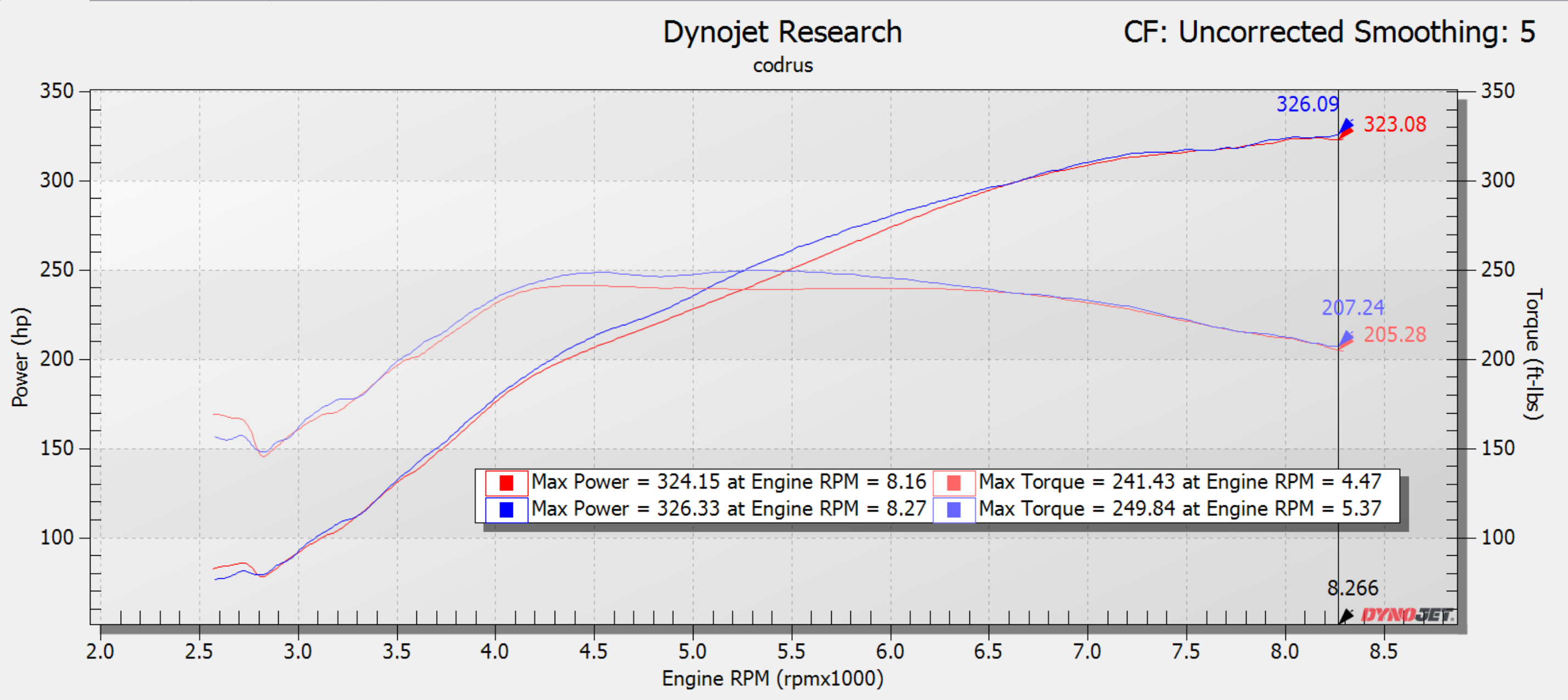Click the codrus subtitle text
1568x700 pixels.
click(x=782, y=65)
